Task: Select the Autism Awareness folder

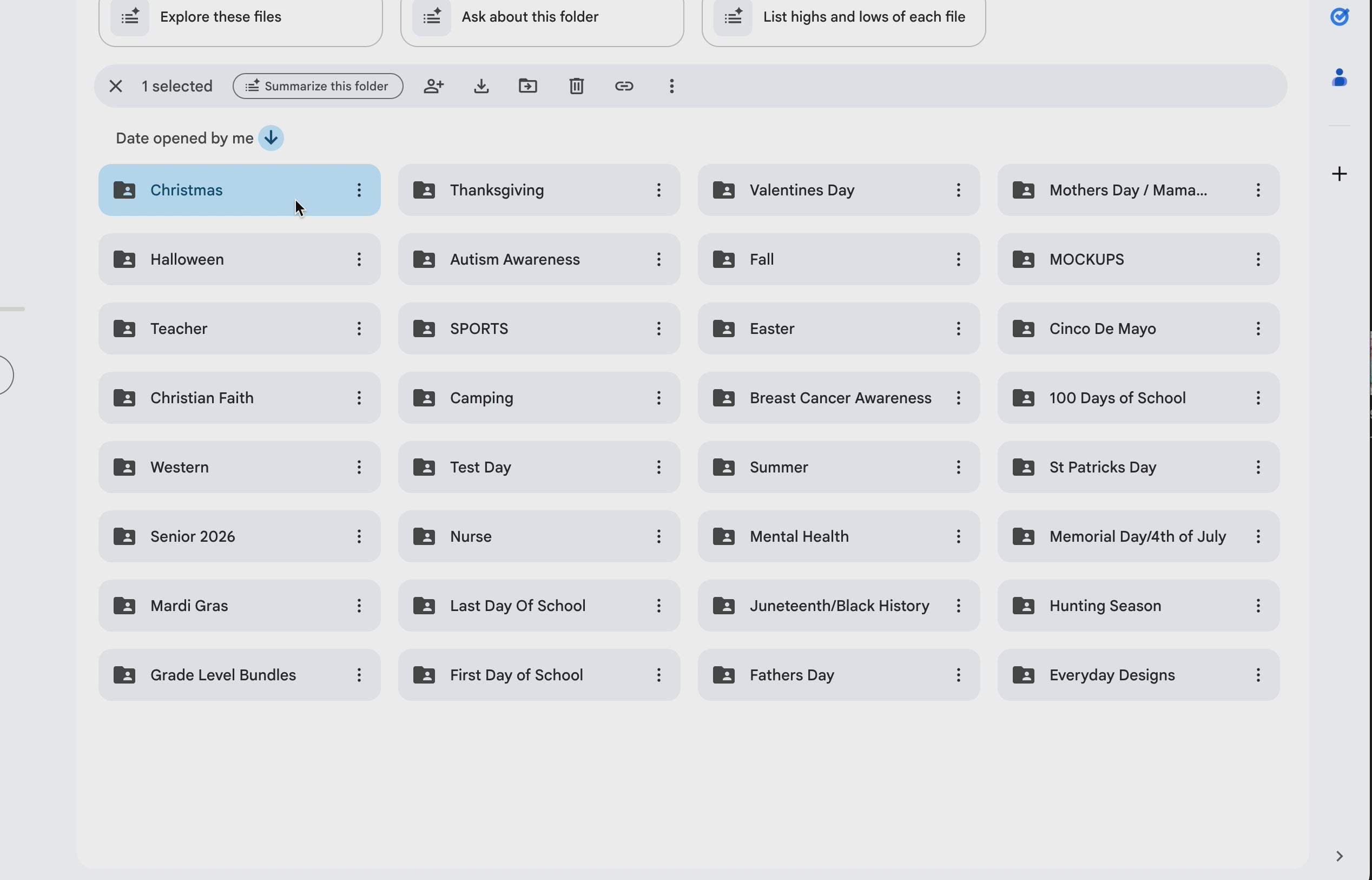Action: pos(514,259)
